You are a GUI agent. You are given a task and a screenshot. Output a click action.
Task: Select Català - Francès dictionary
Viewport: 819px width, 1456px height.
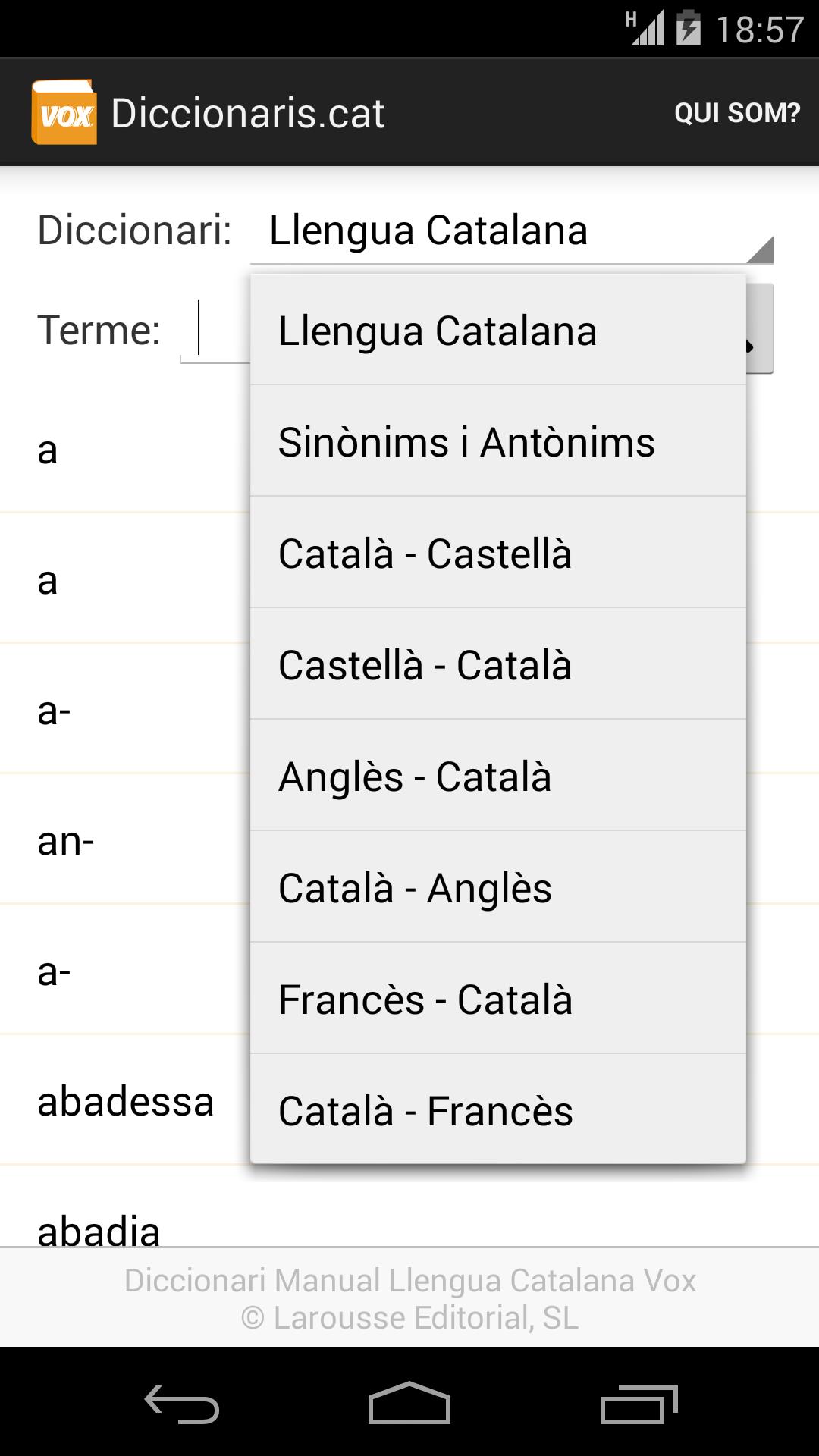click(497, 1111)
